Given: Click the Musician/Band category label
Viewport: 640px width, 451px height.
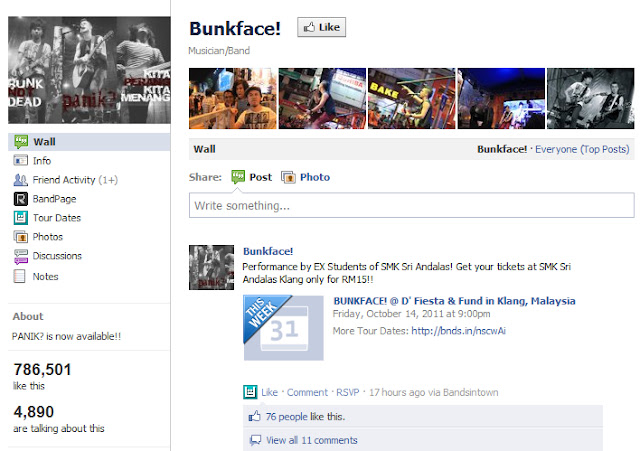Looking at the screenshot, I should [x=219, y=51].
